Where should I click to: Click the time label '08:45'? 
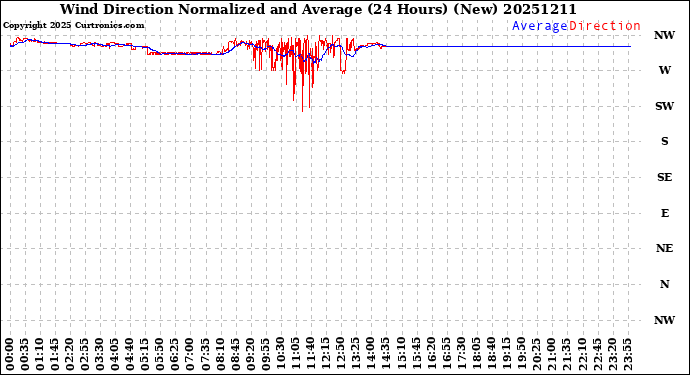(x=235, y=355)
